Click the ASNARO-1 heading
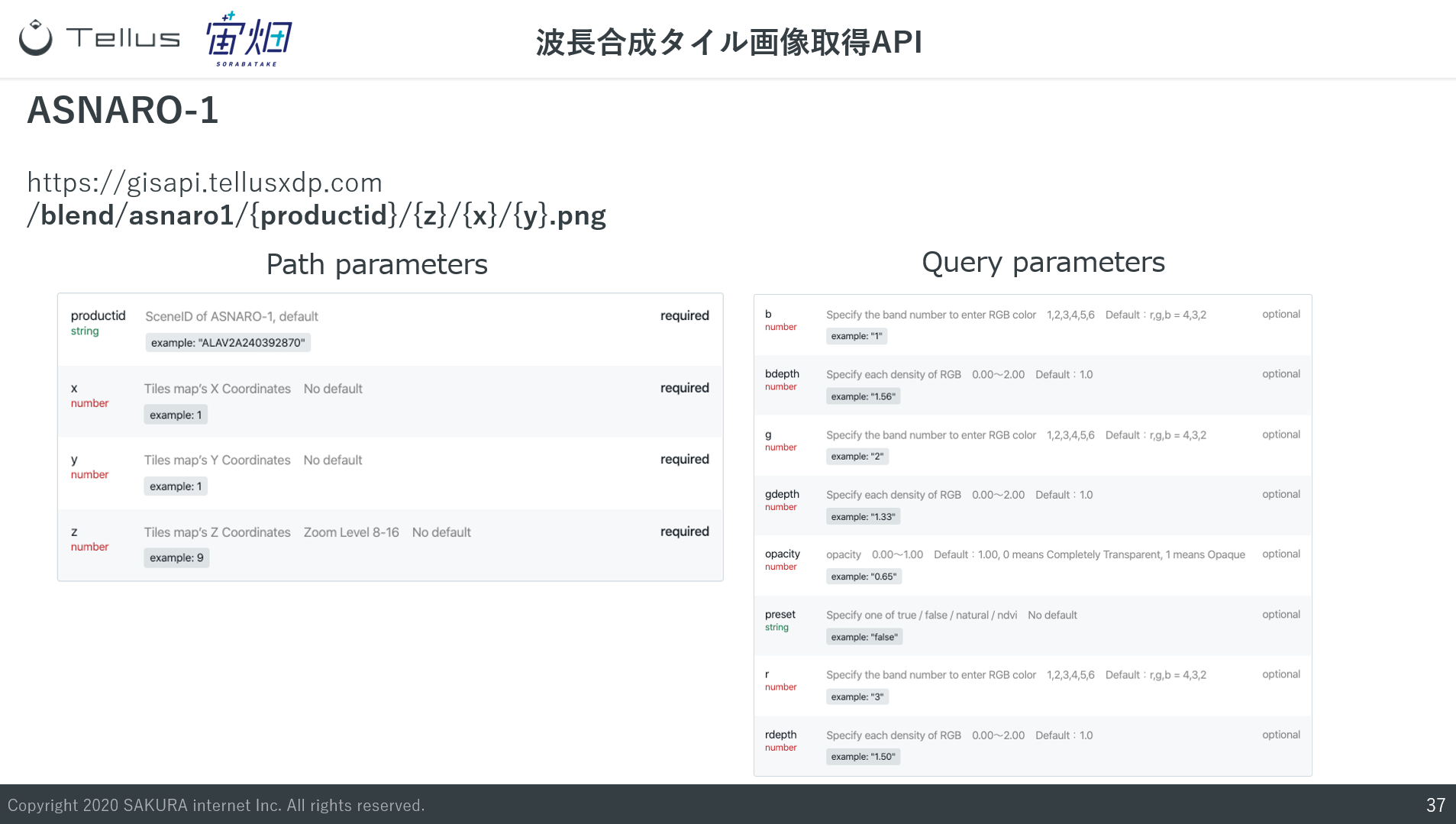Viewport: 1456px width, 824px height. (123, 110)
